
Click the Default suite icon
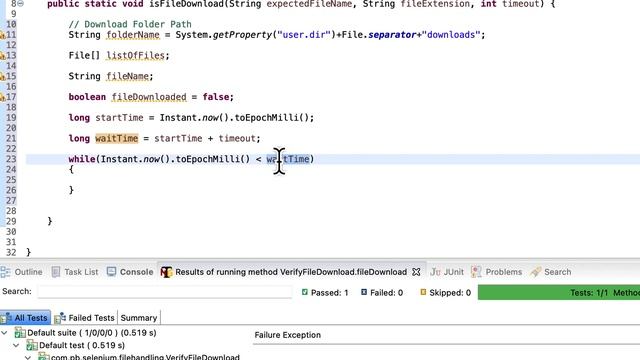20,333
